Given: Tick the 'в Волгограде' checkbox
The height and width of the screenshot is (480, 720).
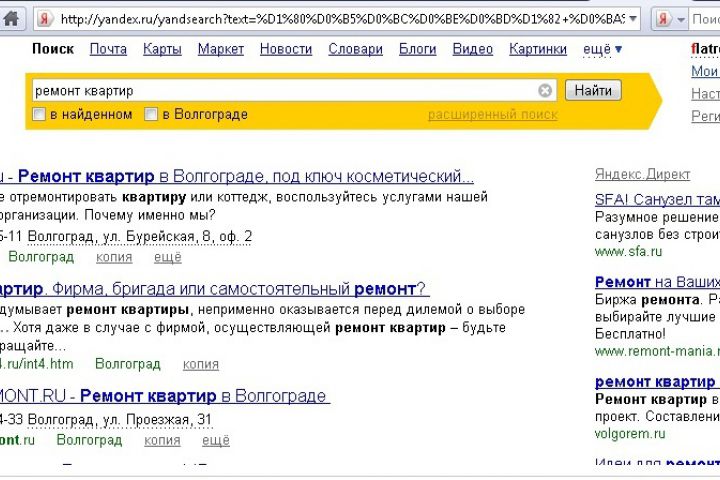Looking at the screenshot, I should pos(151,114).
